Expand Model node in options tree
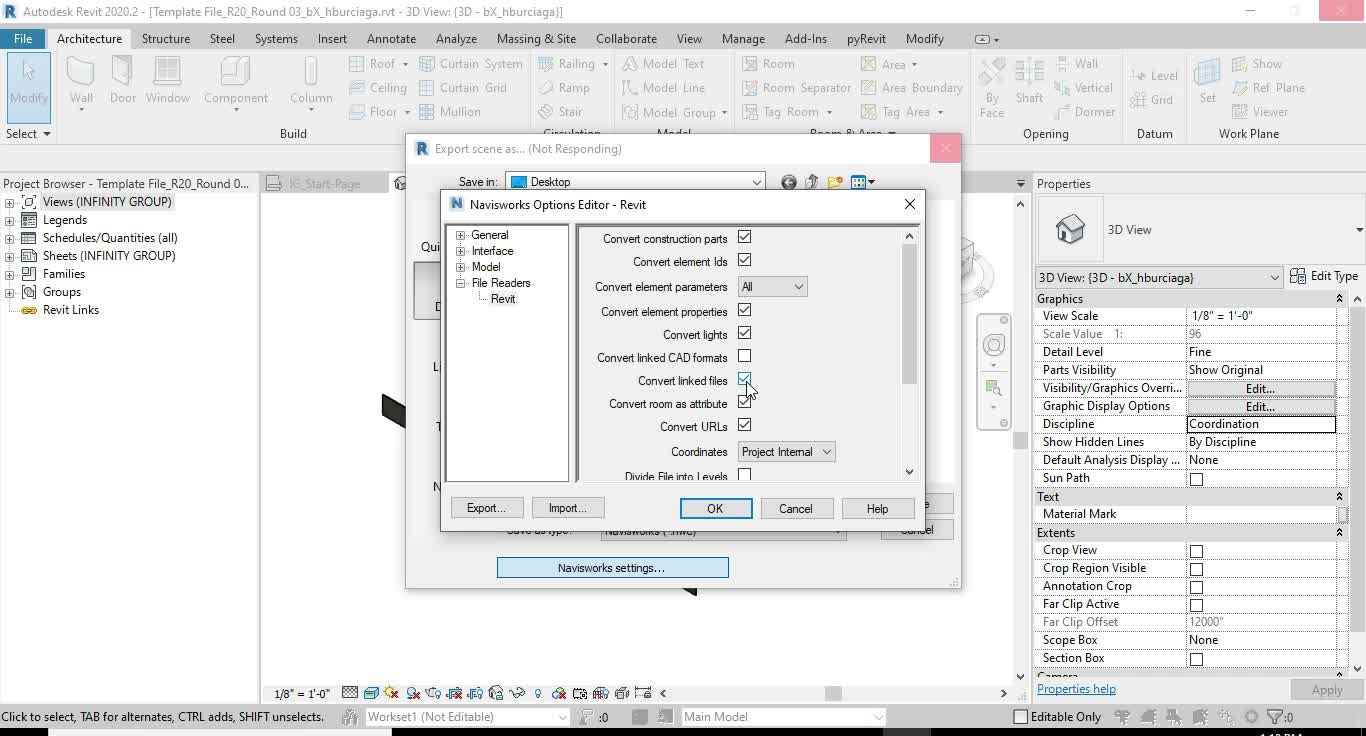 [461, 267]
